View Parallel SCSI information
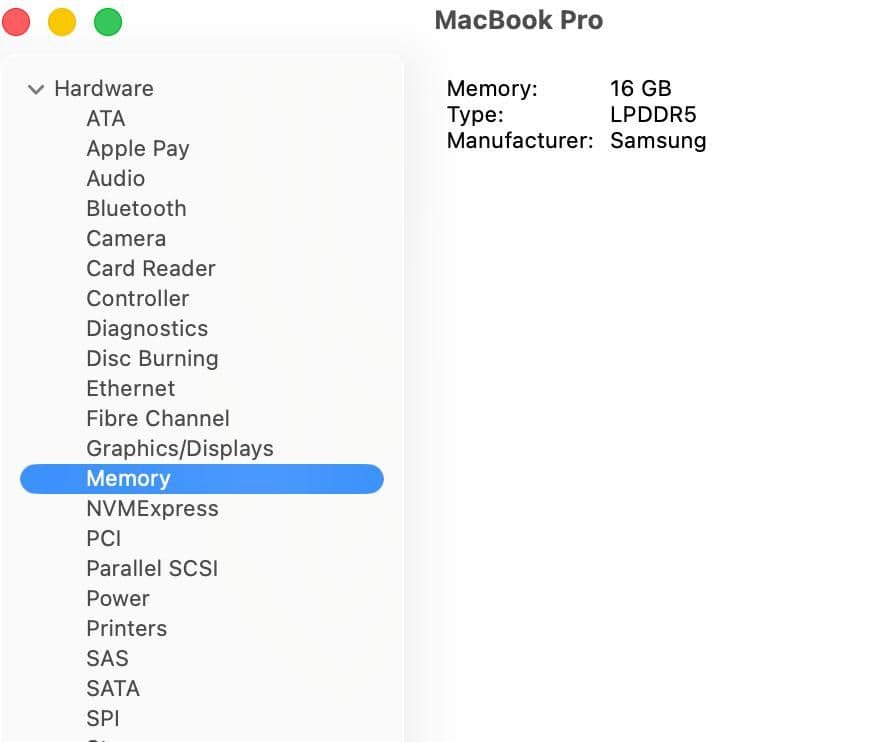The width and height of the screenshot is (880, 742). [152, 568]
